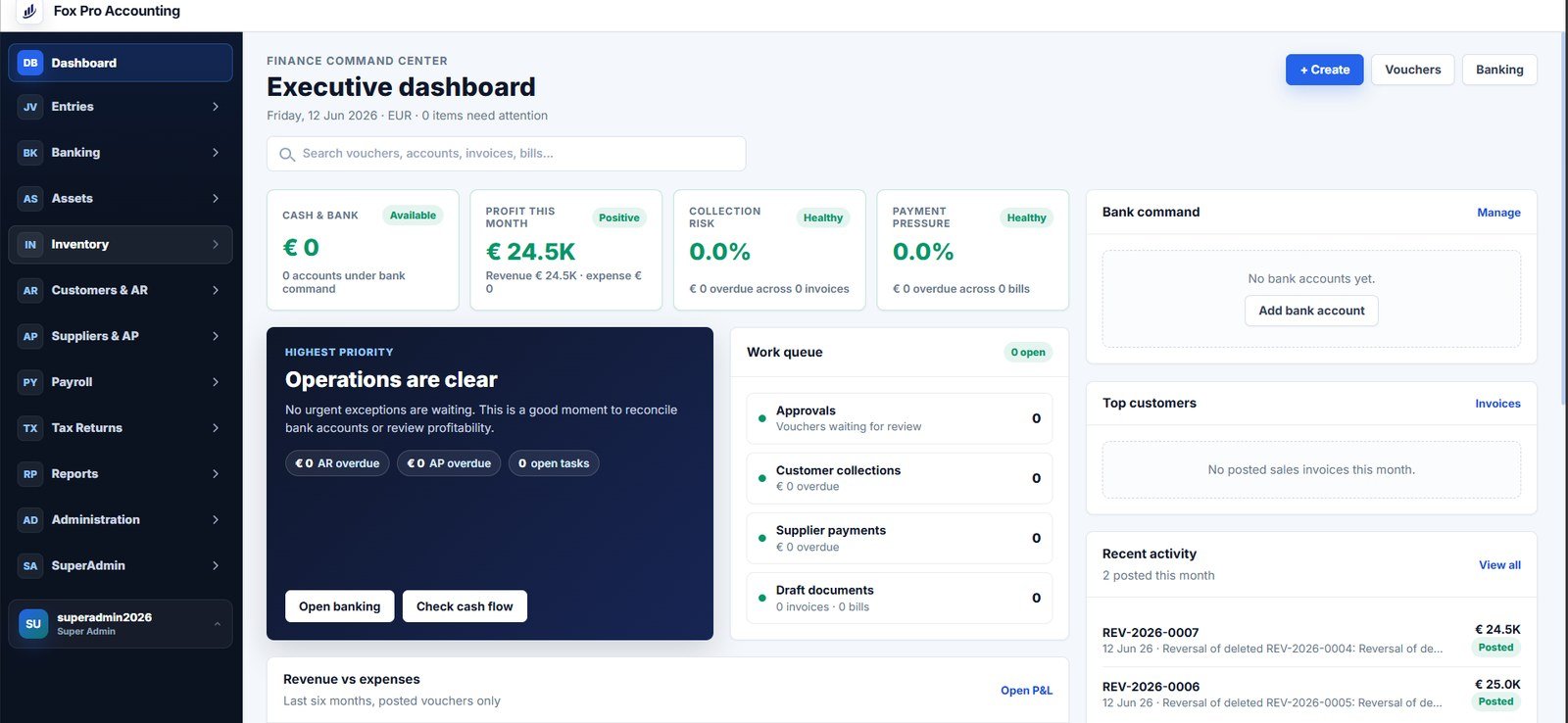
Task: Click the Banking header button
Action: (x=1499, y=70)
